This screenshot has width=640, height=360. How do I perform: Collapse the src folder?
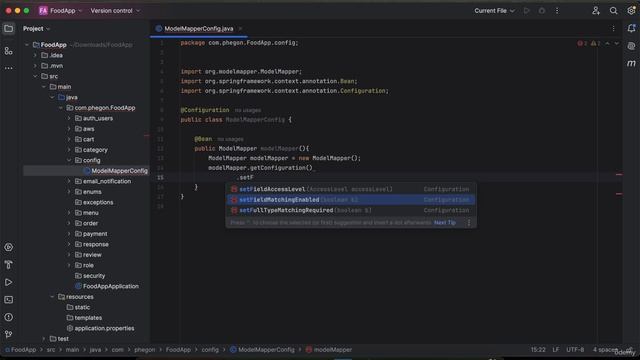(35, 76)
